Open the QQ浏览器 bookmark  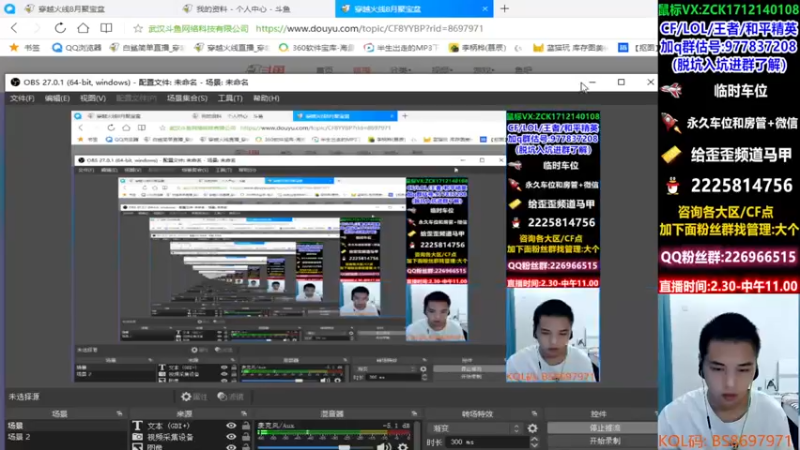[x=77, y=47]
